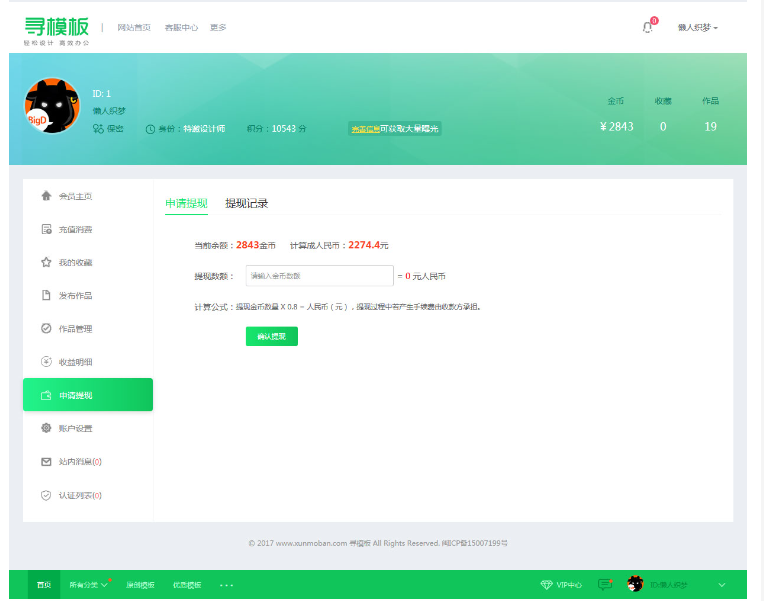The image size is (764, 601).
Task: Click the 2274.4元 converted amount
Action: pos(368,245)
